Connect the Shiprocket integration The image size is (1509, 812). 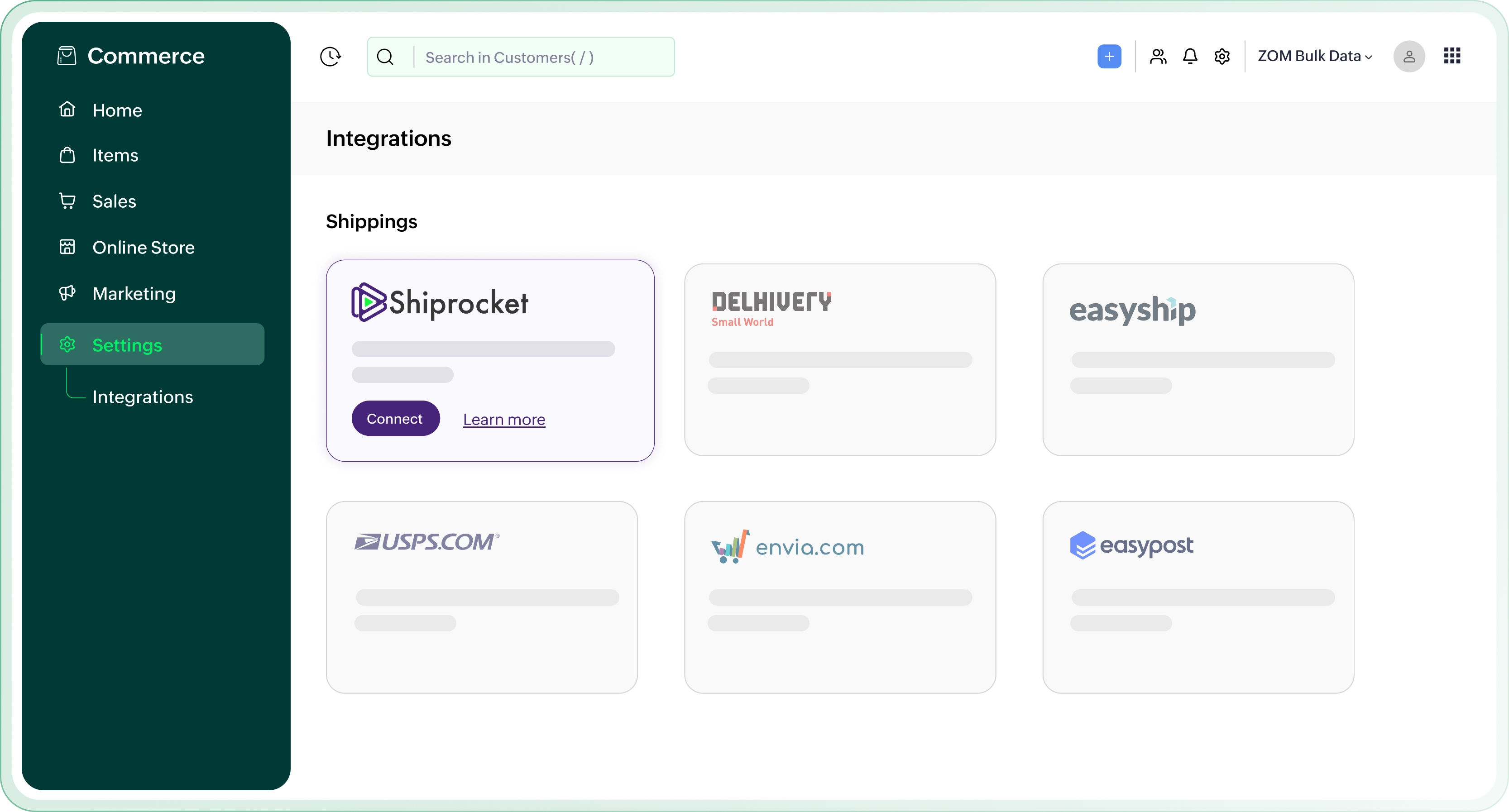click(x=395, y=418)
